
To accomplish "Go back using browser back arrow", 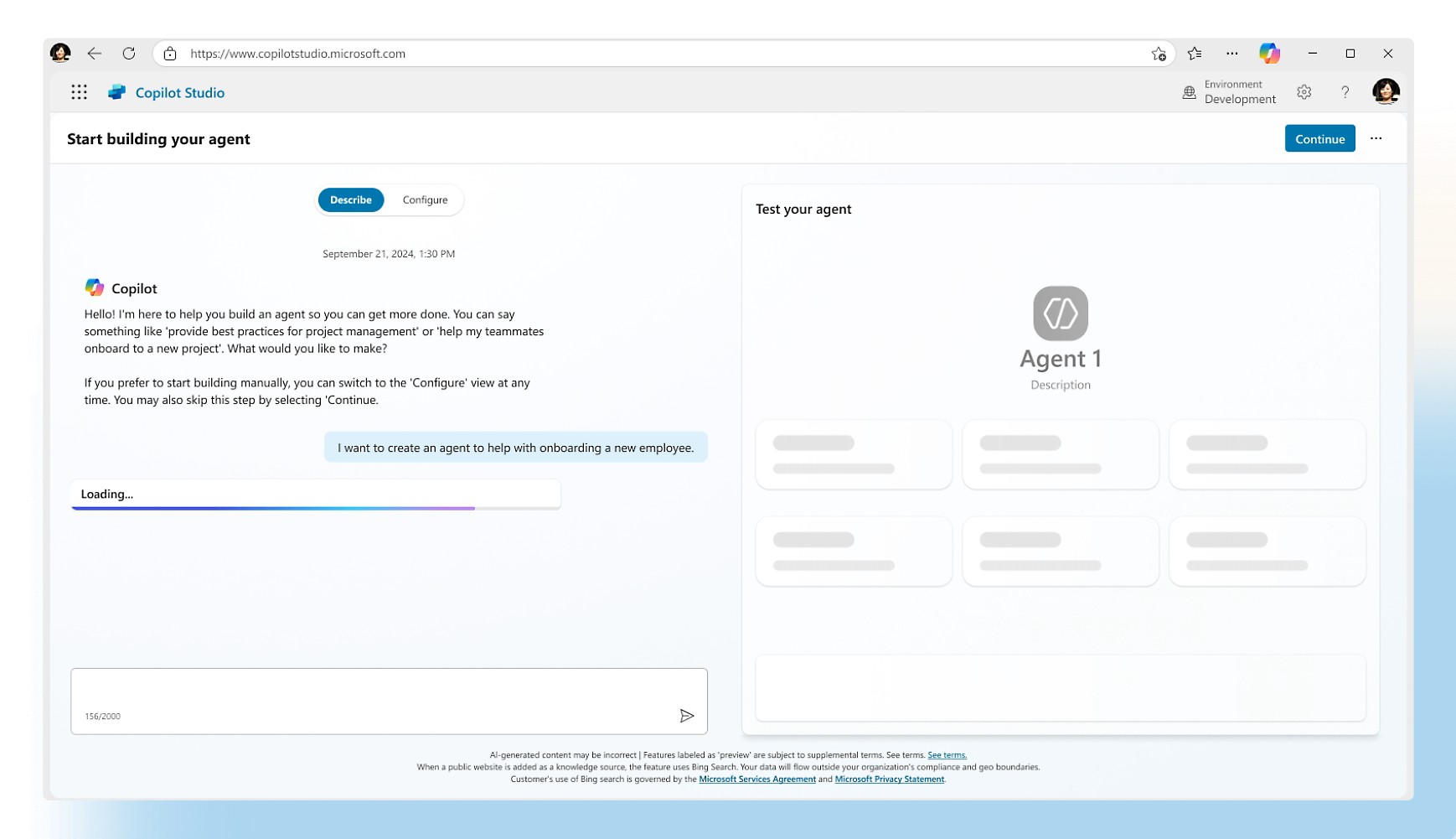I will point(94,54).
